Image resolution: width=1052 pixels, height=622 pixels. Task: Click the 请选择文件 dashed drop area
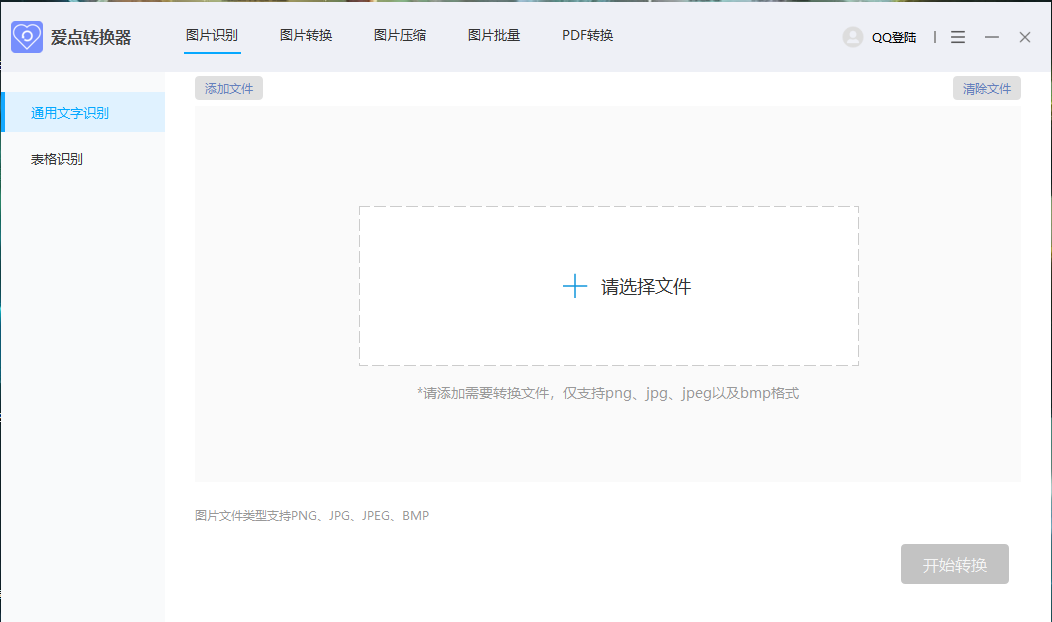pos(608,286)
